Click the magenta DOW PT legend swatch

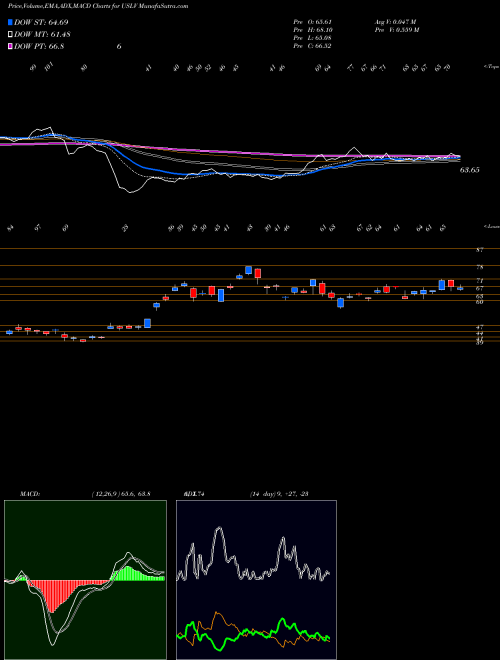(10, 46)
